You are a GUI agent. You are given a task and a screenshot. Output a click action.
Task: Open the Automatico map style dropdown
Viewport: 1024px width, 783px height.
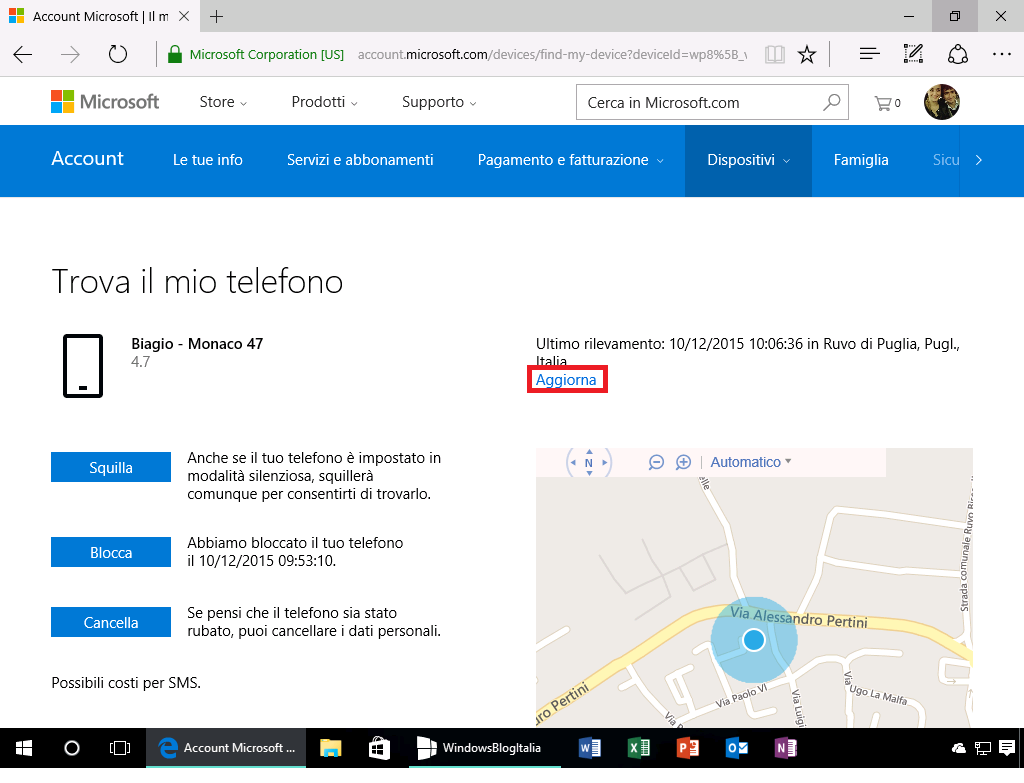pyautogui.click(x=751, y=462)
